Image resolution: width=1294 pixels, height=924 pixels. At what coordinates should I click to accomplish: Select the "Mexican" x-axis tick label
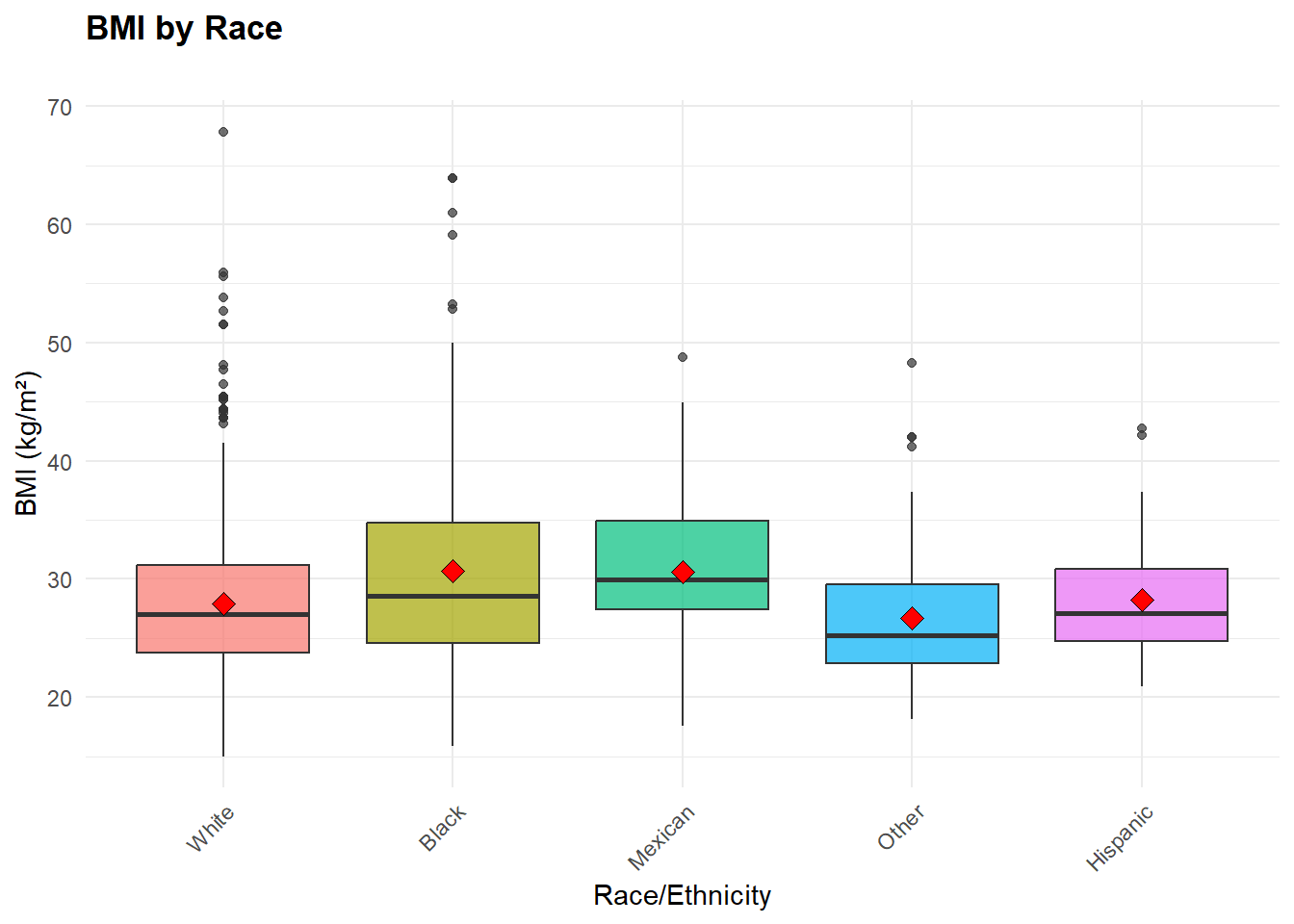tap(660, 838)
